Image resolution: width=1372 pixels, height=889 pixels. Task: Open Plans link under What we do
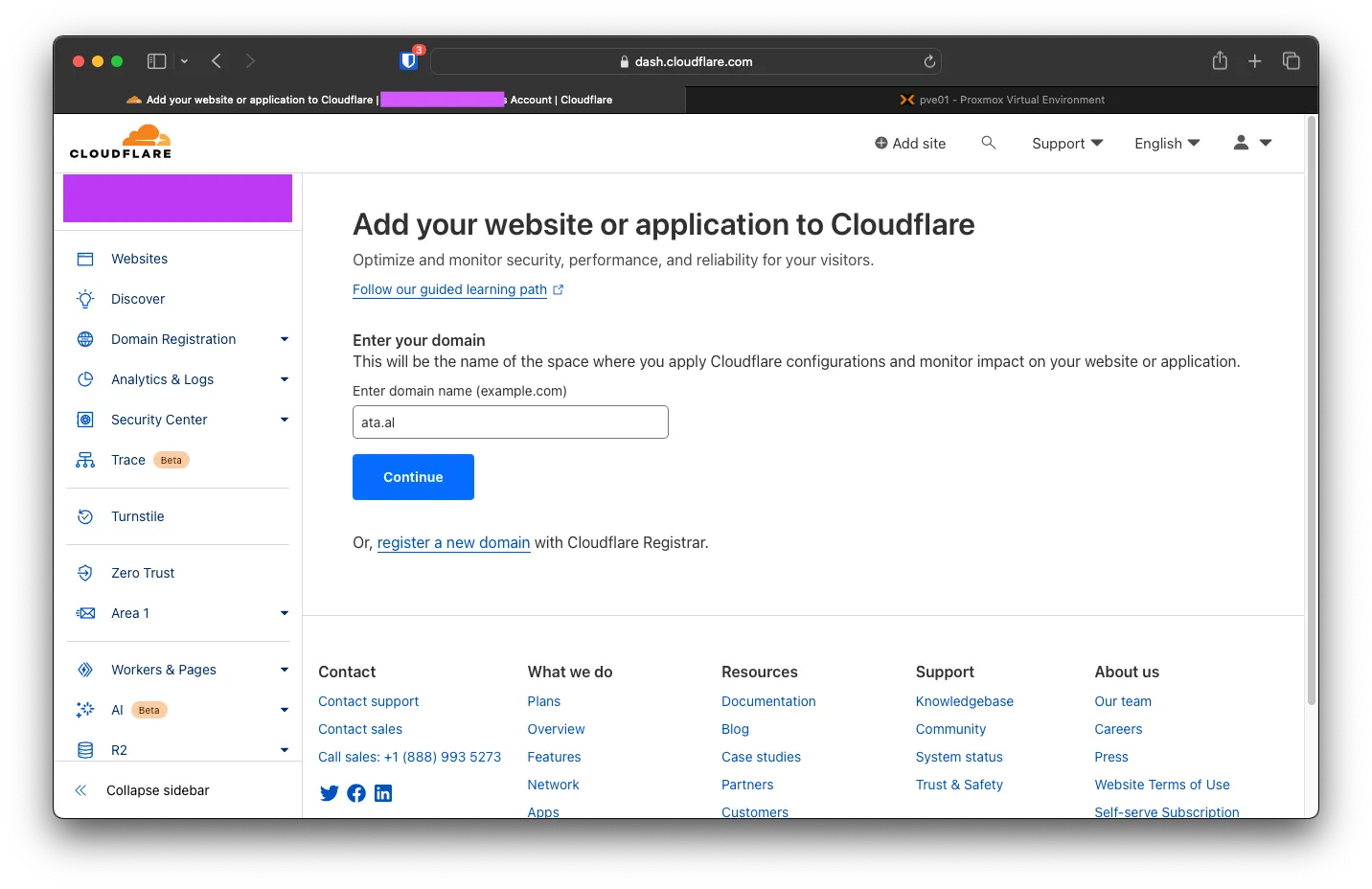[543, 701]
